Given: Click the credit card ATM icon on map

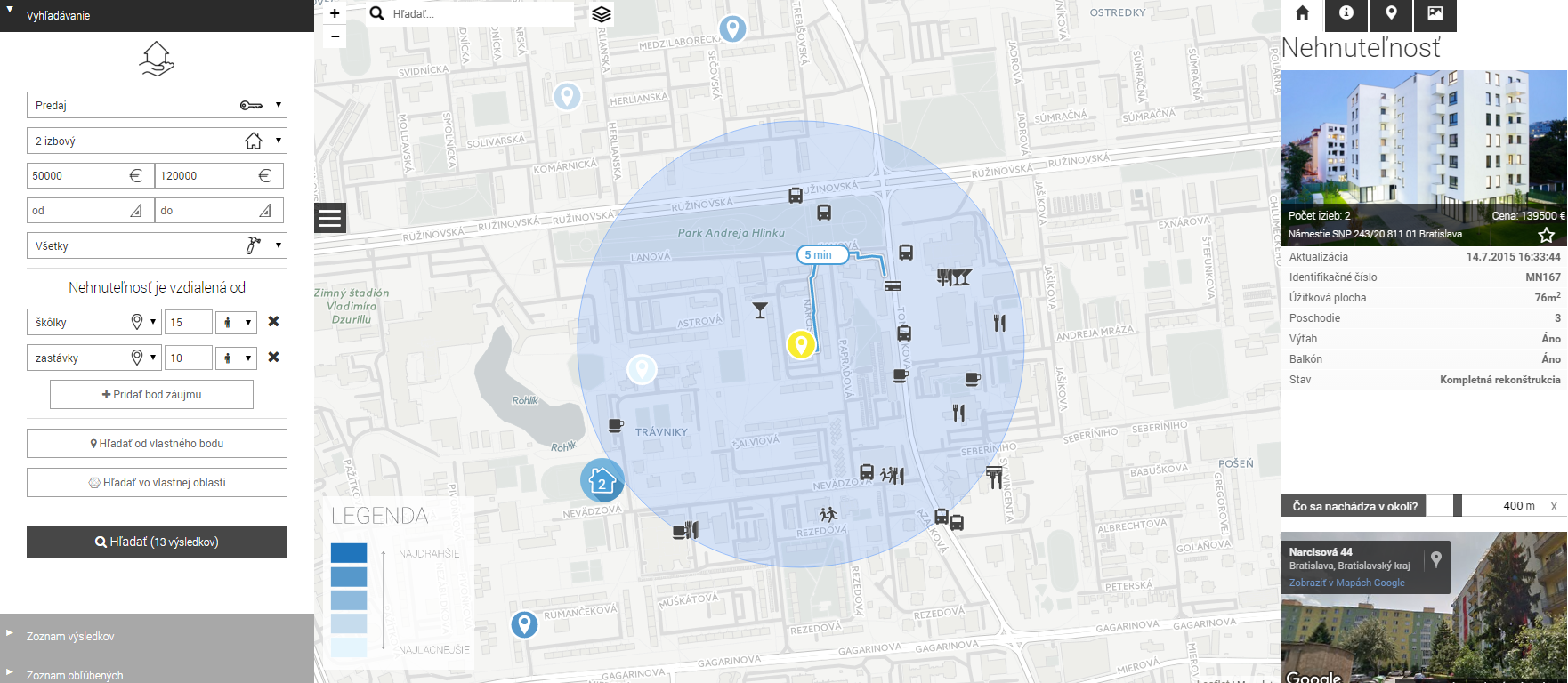Looking at the screenshot, I should (893, 286).
